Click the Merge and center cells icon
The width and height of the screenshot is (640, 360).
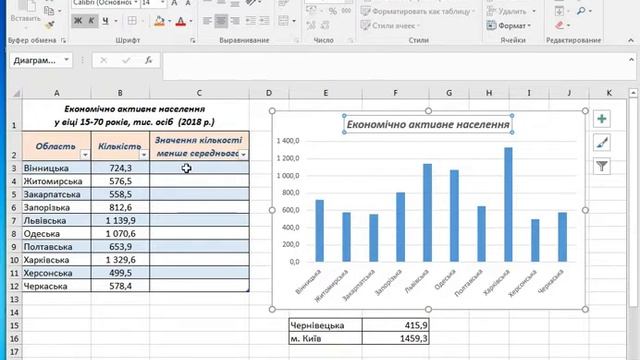pos(283,20)
